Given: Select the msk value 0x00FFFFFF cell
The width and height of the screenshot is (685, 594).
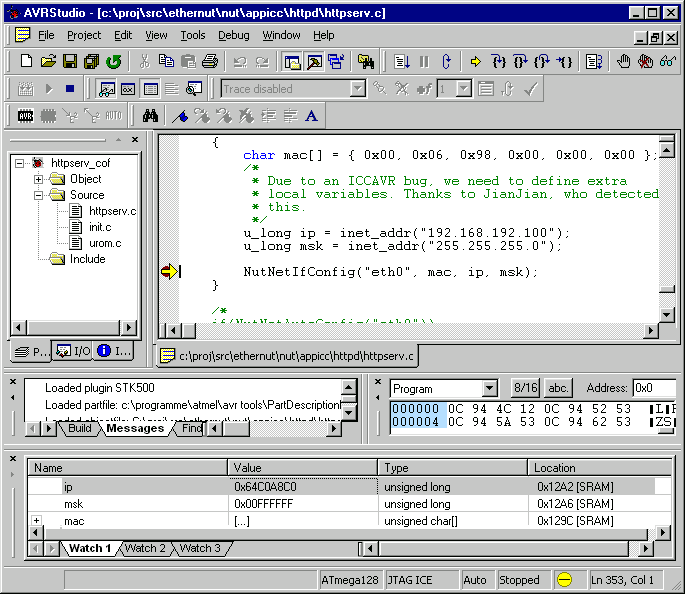Looking at the screenshot, I should (x=303, y=504).
